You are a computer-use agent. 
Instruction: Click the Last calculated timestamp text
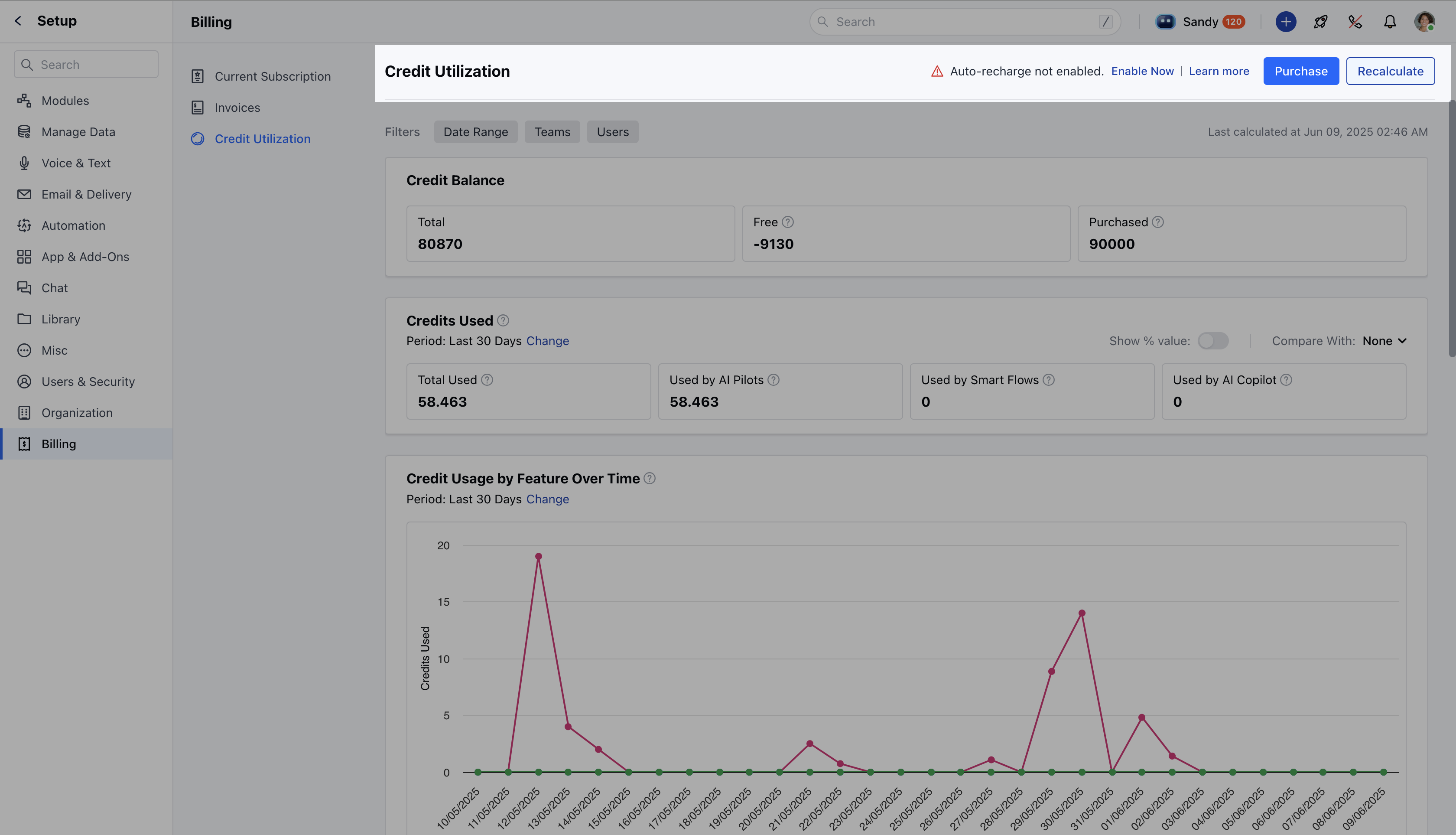coord(1317,132)
